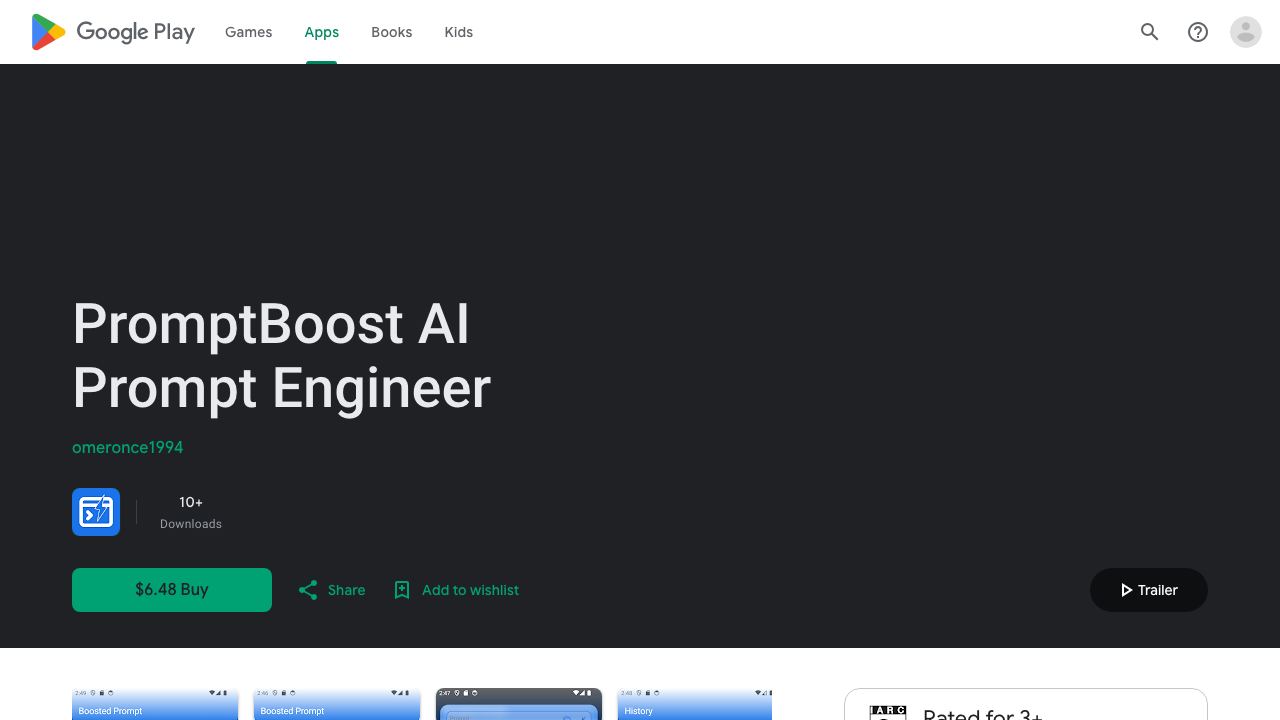Open the Books tab
Image resolution: width=1280 pixels, height=720 pixels.
[x=392, y=32]
